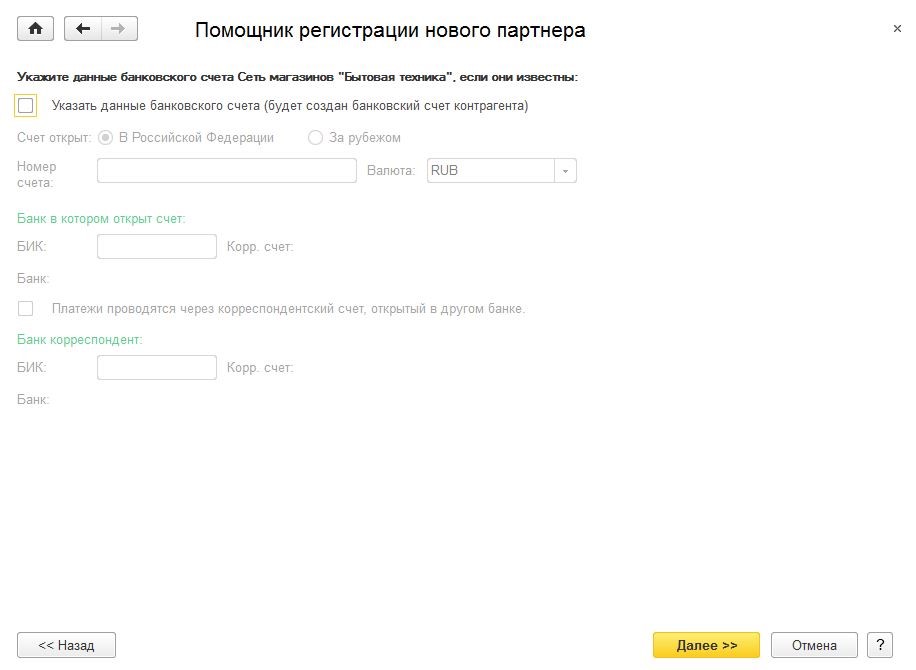Close the partner registration assistant window
The width and height of the screenshot is (916, 670).
pos(897,28)
